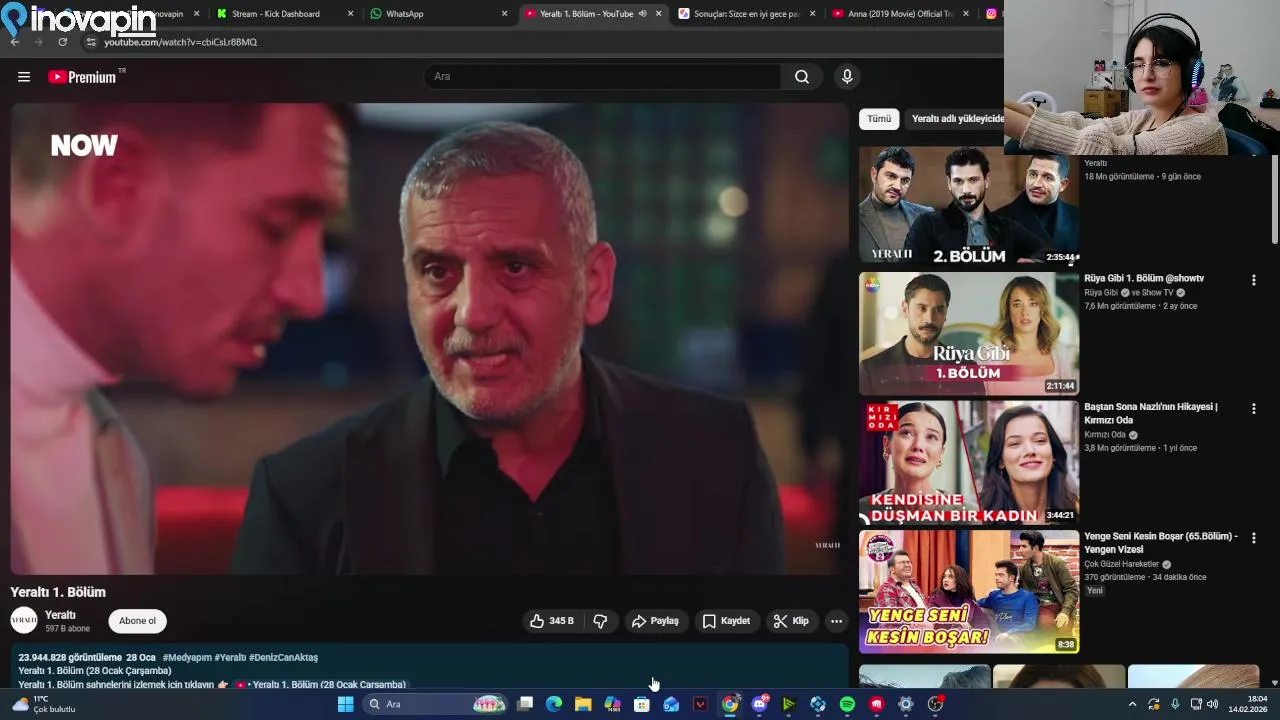Click the YouTube page vertical scrollbar
The image size is (1280, 720).
pos(1275,200)
